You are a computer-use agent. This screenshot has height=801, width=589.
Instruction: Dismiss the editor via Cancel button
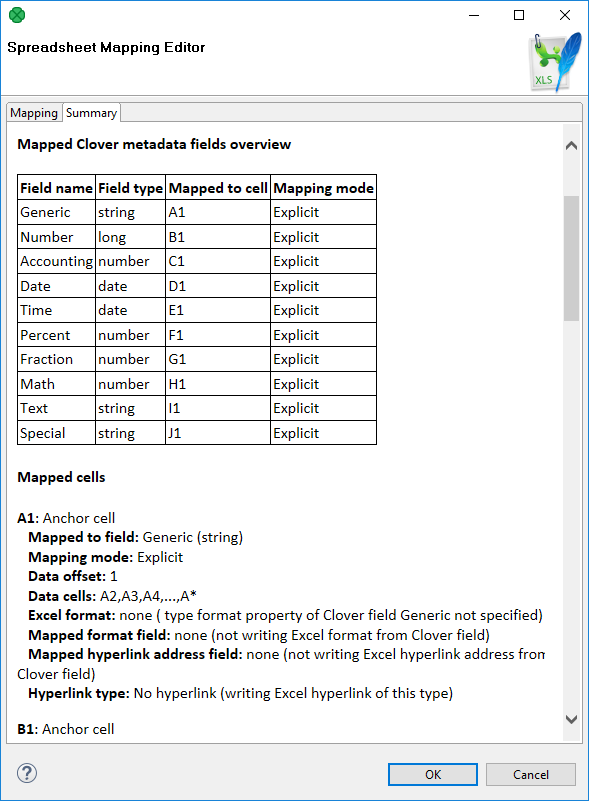click(530, 774)
